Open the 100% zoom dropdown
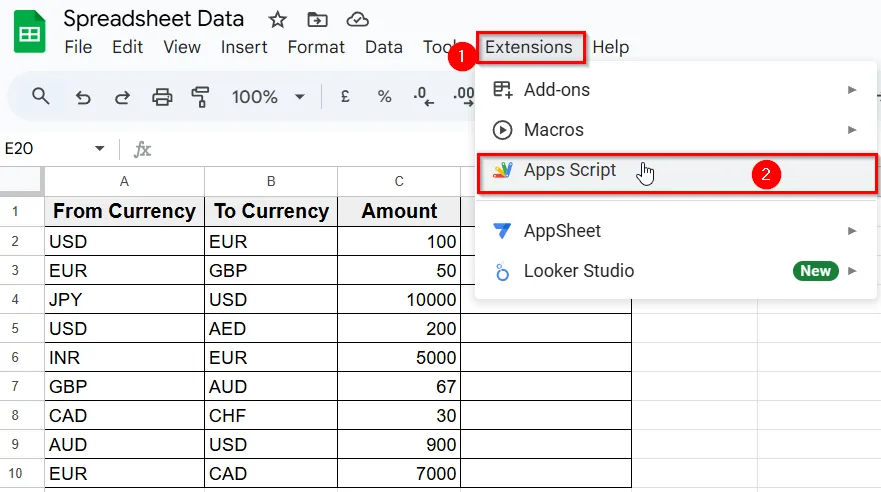 pos(300,97)
